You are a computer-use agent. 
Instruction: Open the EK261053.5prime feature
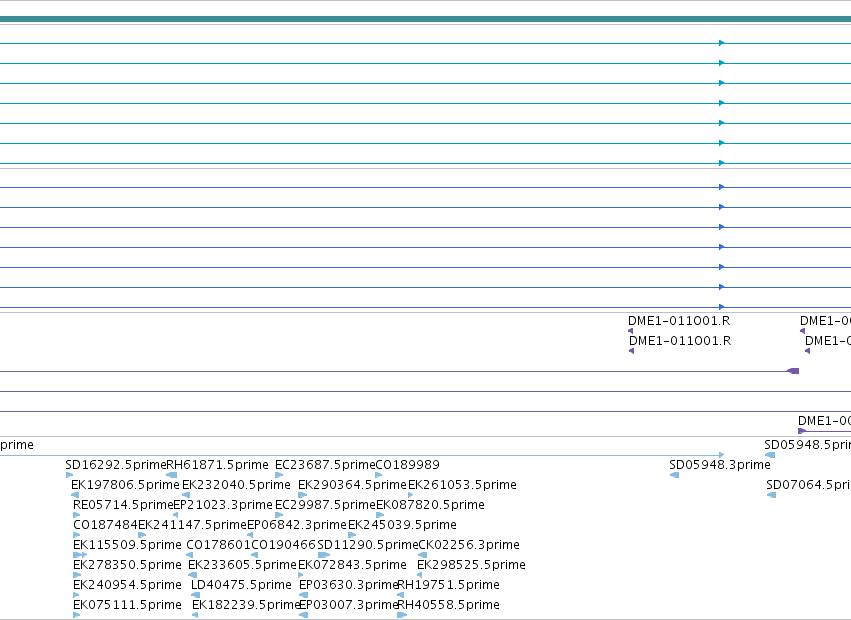point(462,485)
